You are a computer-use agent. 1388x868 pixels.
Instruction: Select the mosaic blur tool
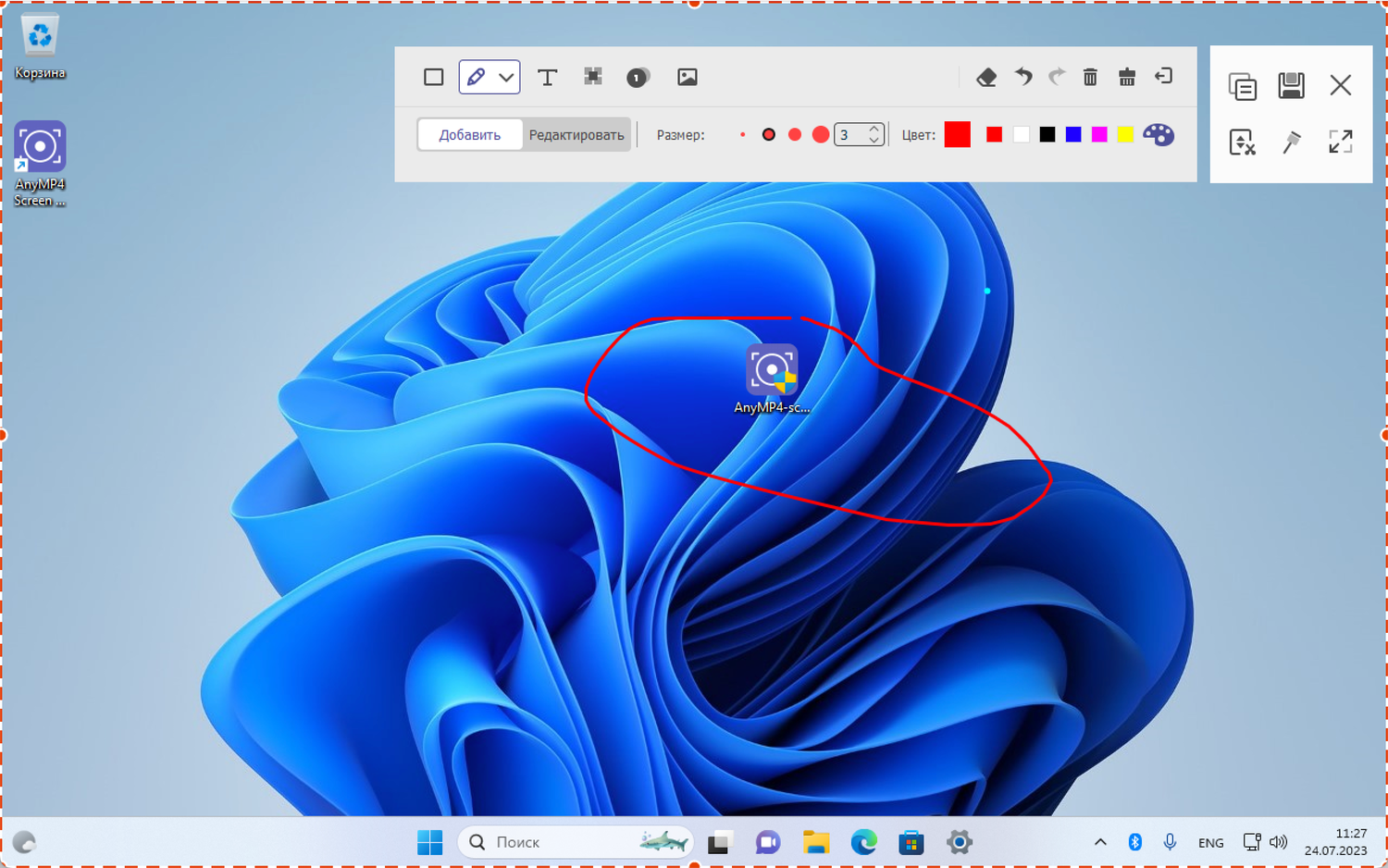coord(593,77)
